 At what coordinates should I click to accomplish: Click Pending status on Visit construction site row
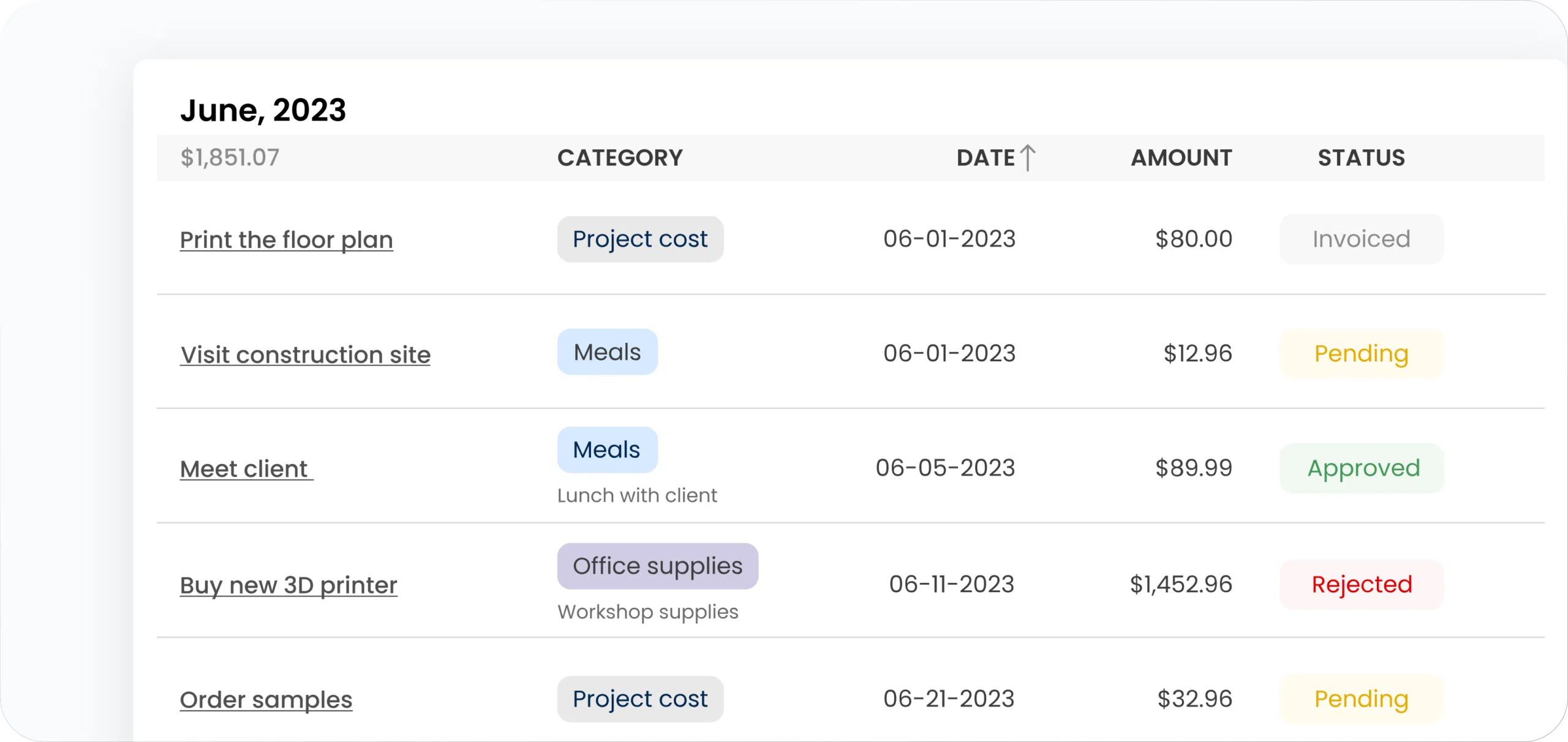1362,354
